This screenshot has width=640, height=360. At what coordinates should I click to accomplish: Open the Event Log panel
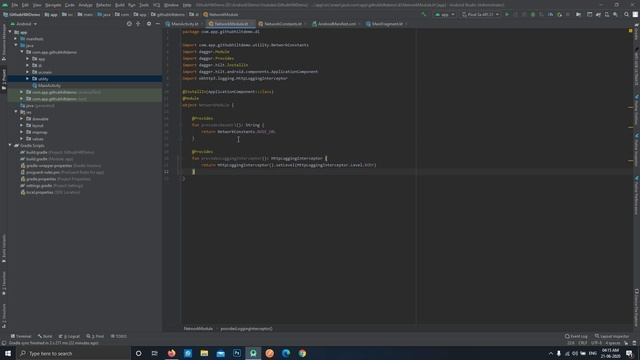[x=576, y=336]
